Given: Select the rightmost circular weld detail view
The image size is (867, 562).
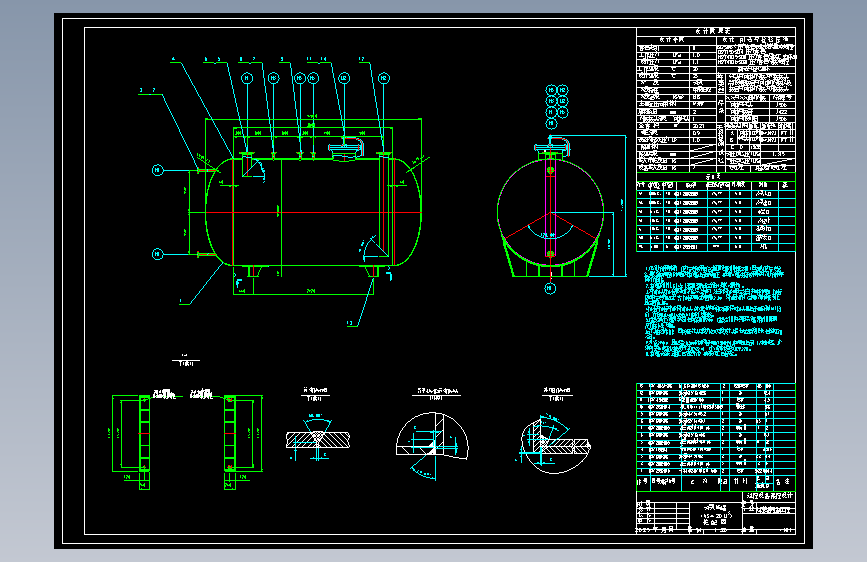Looking at the screenshot, I should pyautogui.click(x=555, y=444).
